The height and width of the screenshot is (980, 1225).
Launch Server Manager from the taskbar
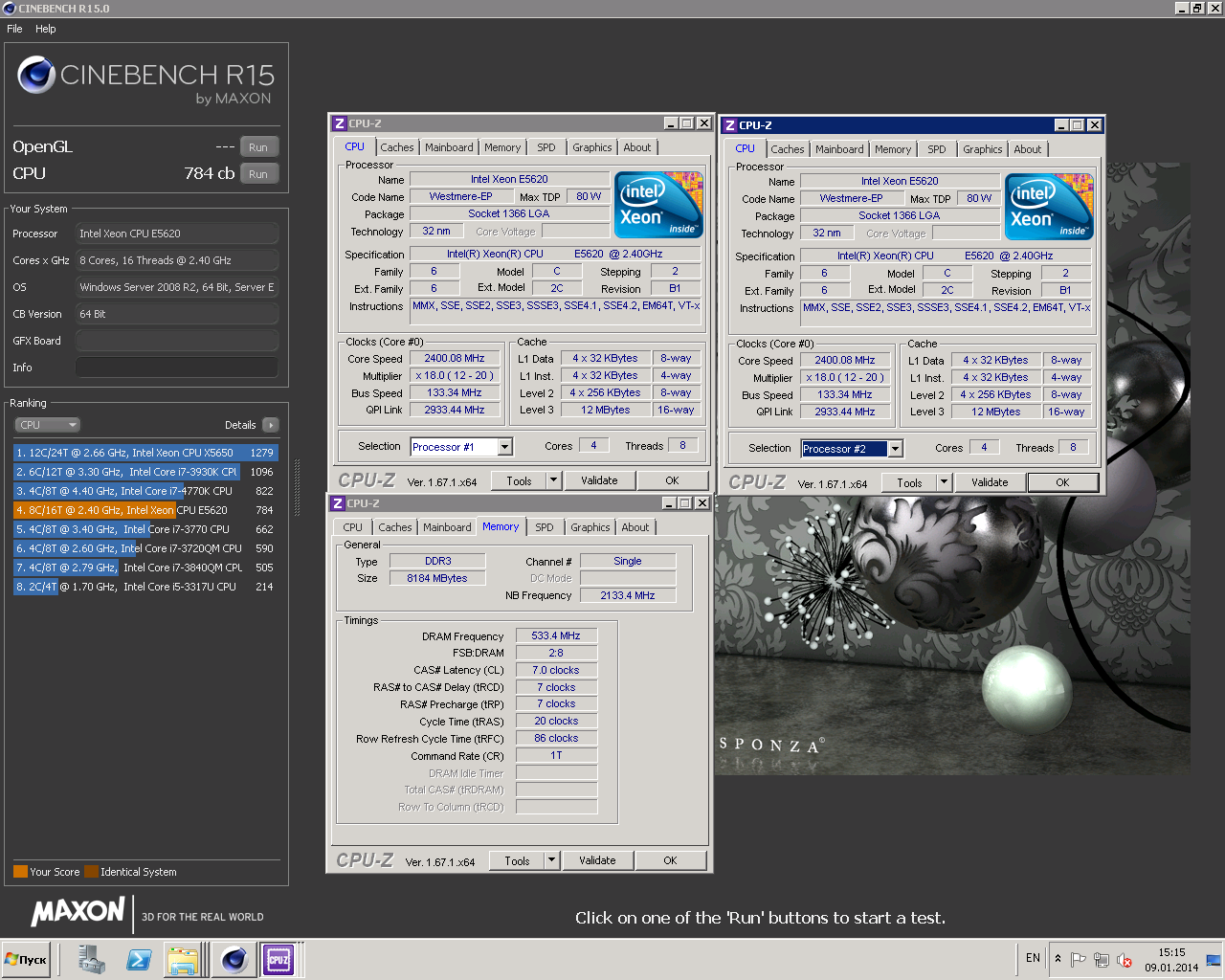pyautogui.click(x=92, y=959)
